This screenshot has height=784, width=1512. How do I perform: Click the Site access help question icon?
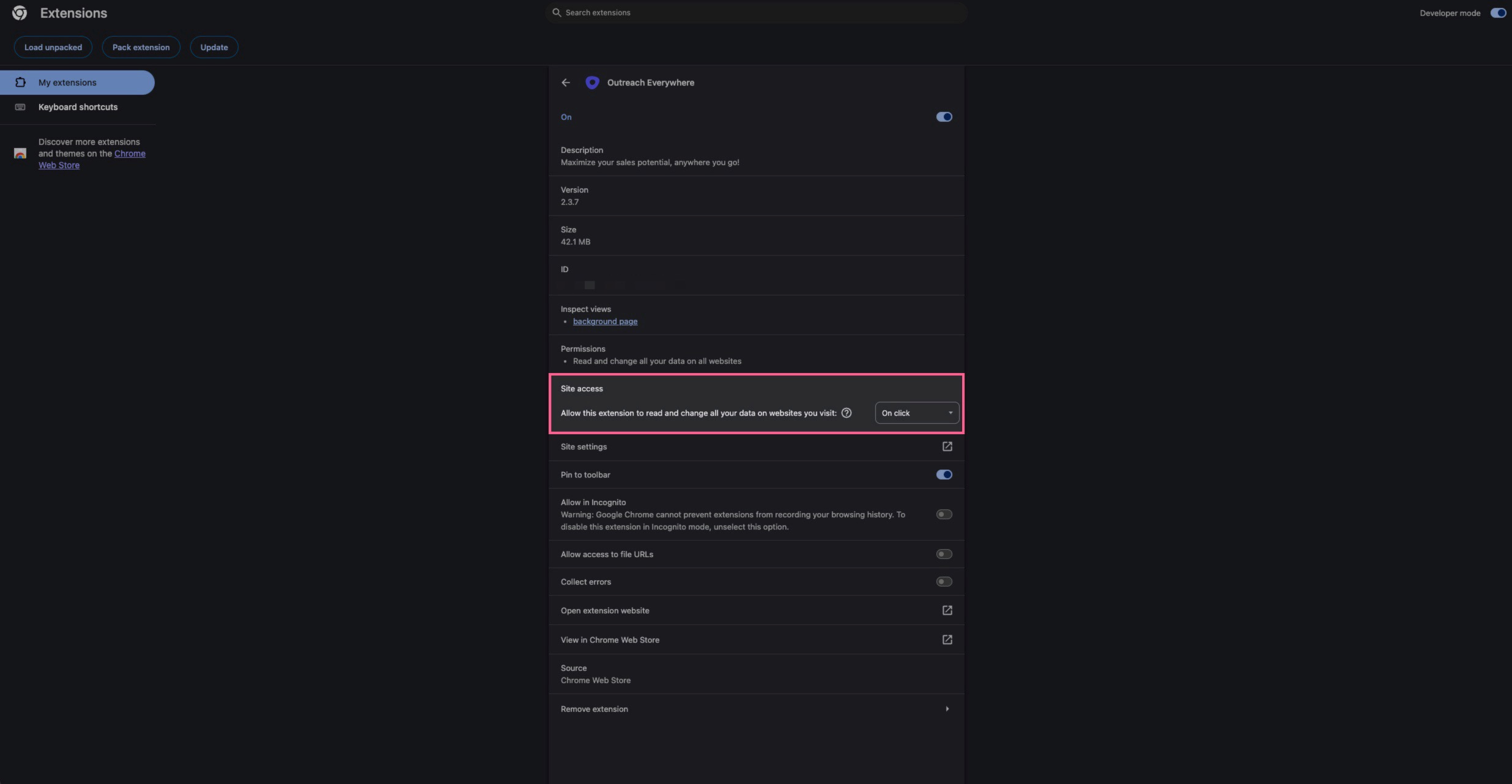pyautogui.click(x=847, y=413)
